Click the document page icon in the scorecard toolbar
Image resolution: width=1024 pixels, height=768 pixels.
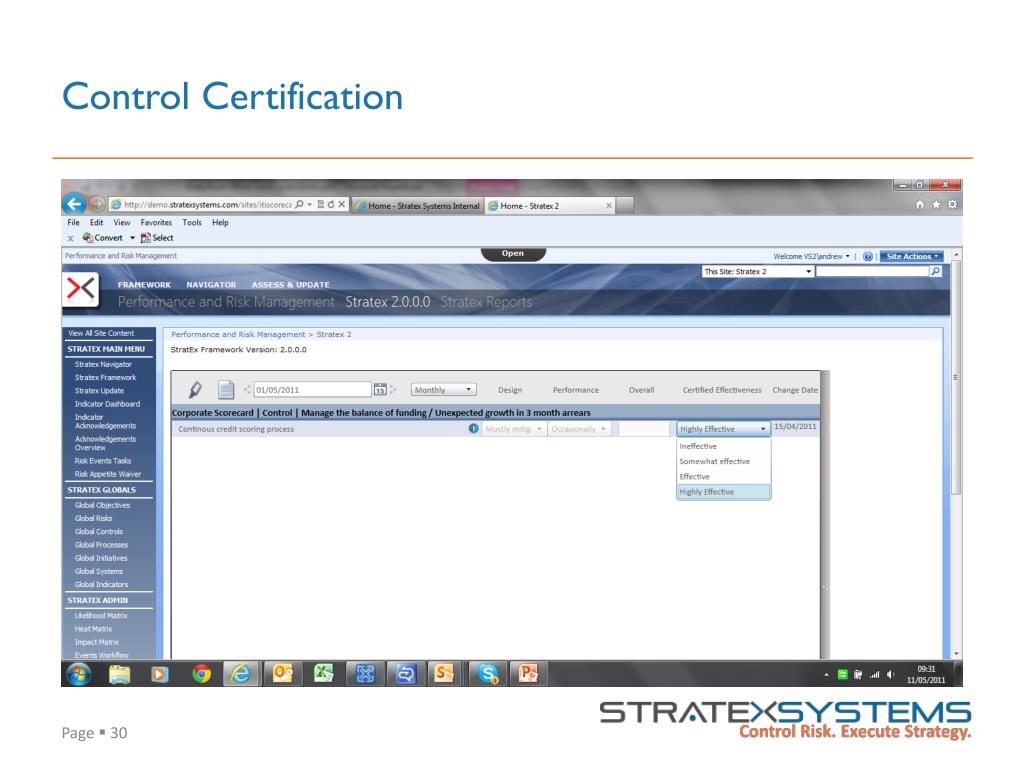(226, 390)
